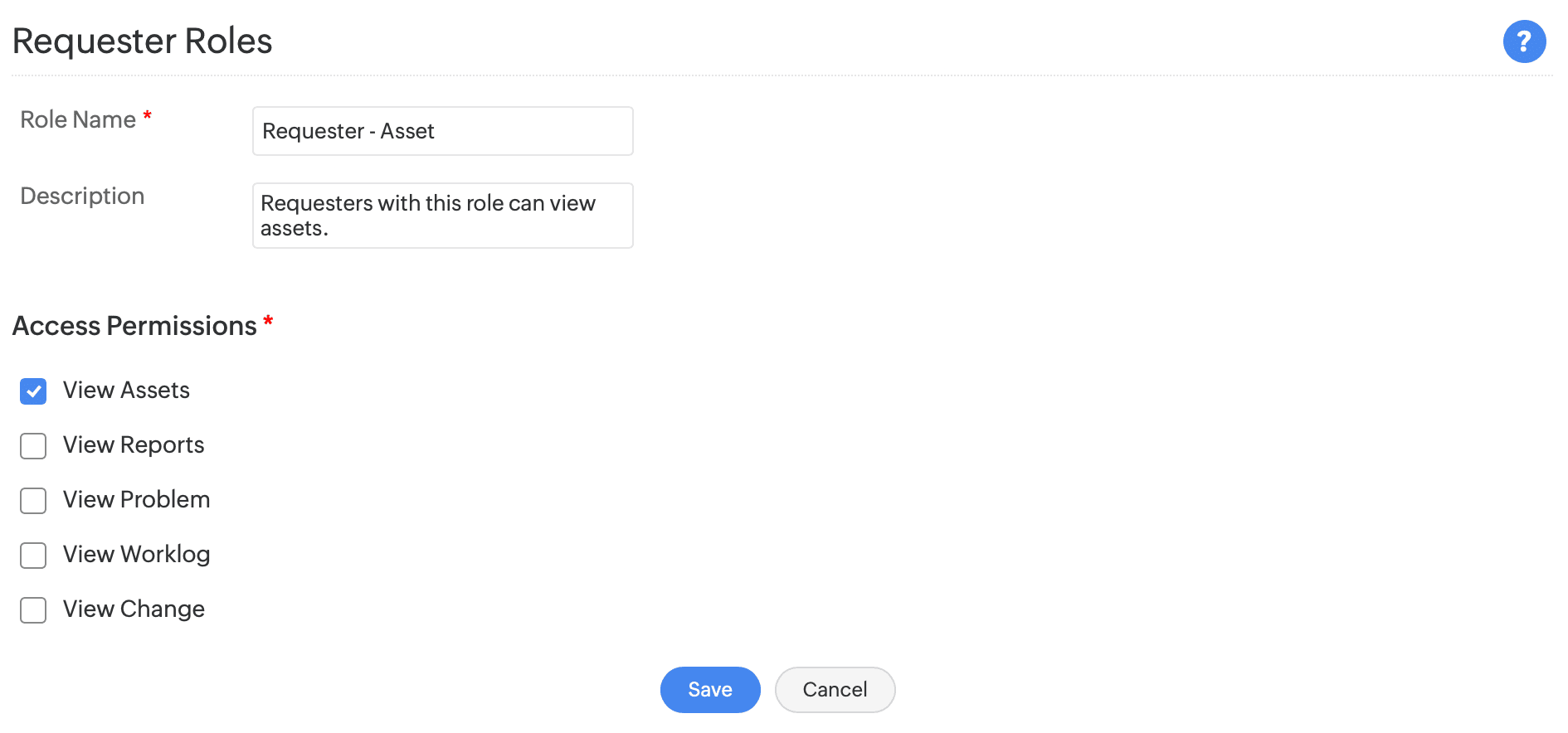1568x733 pixels.
Task: Enable the View Reports checkbox
Action: pyautogui.click(x=33, y=446)
